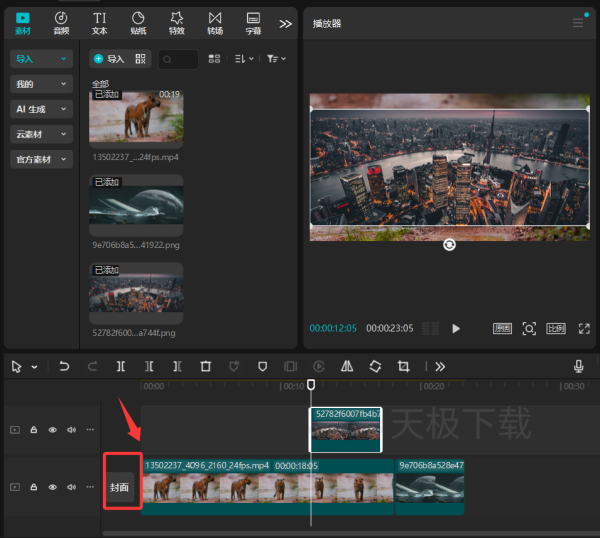This screenshot has width=600, height=538.
Task: Switch media list to grid view
Action: [x=214, y=59]
